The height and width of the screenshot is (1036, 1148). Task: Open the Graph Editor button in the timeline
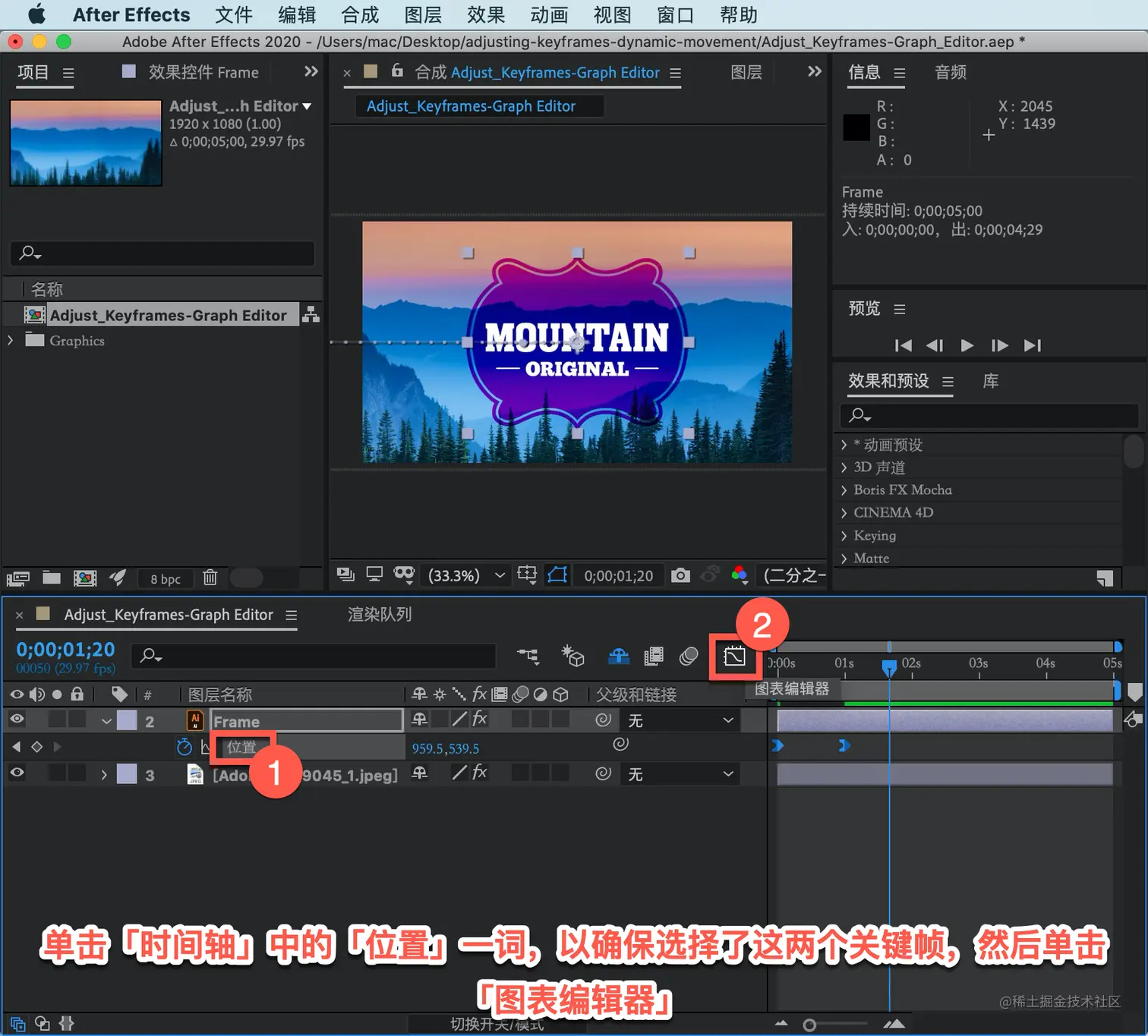click(734, 656)
